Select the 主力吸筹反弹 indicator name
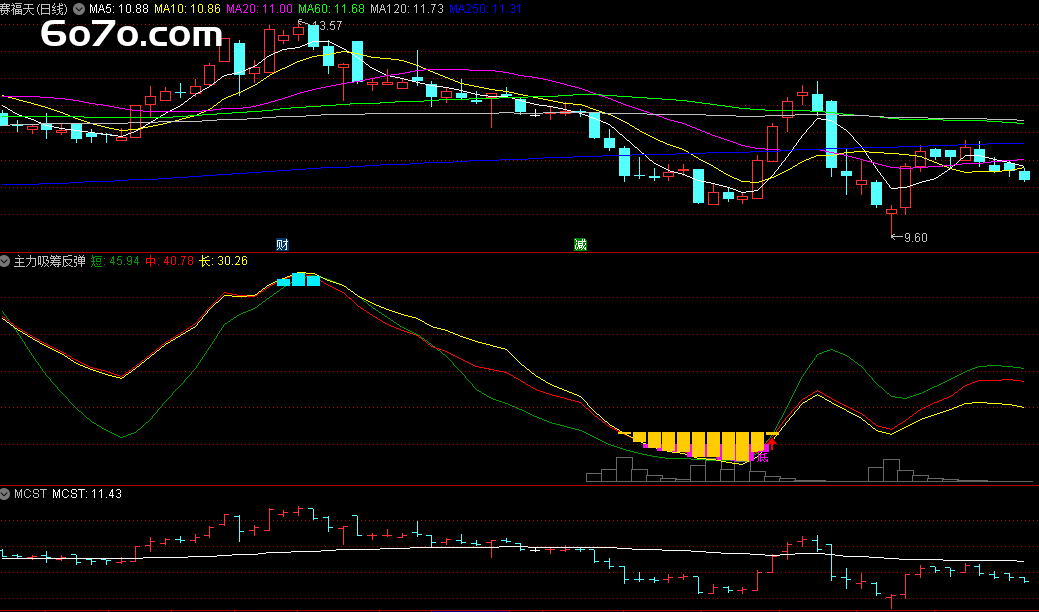 (50, 261)
